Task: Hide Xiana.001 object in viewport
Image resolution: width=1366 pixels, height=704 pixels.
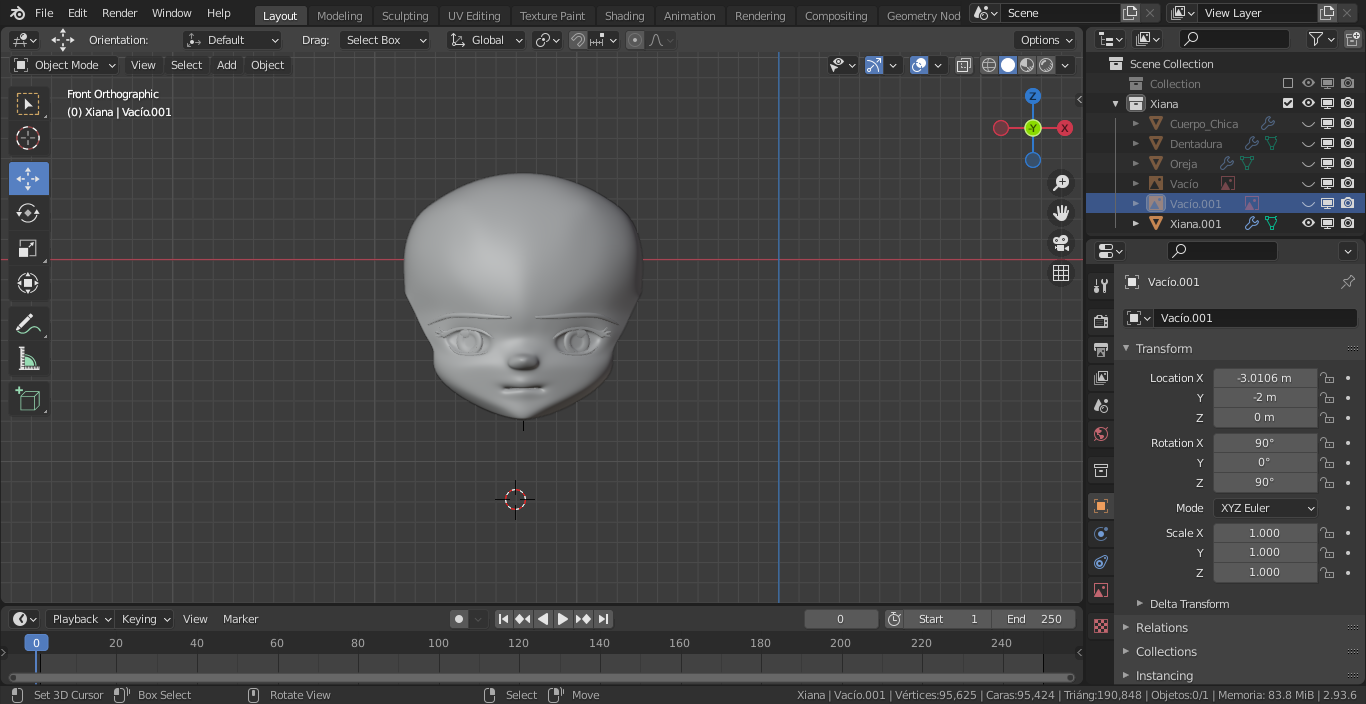Action: click(x=1307, y=224)
